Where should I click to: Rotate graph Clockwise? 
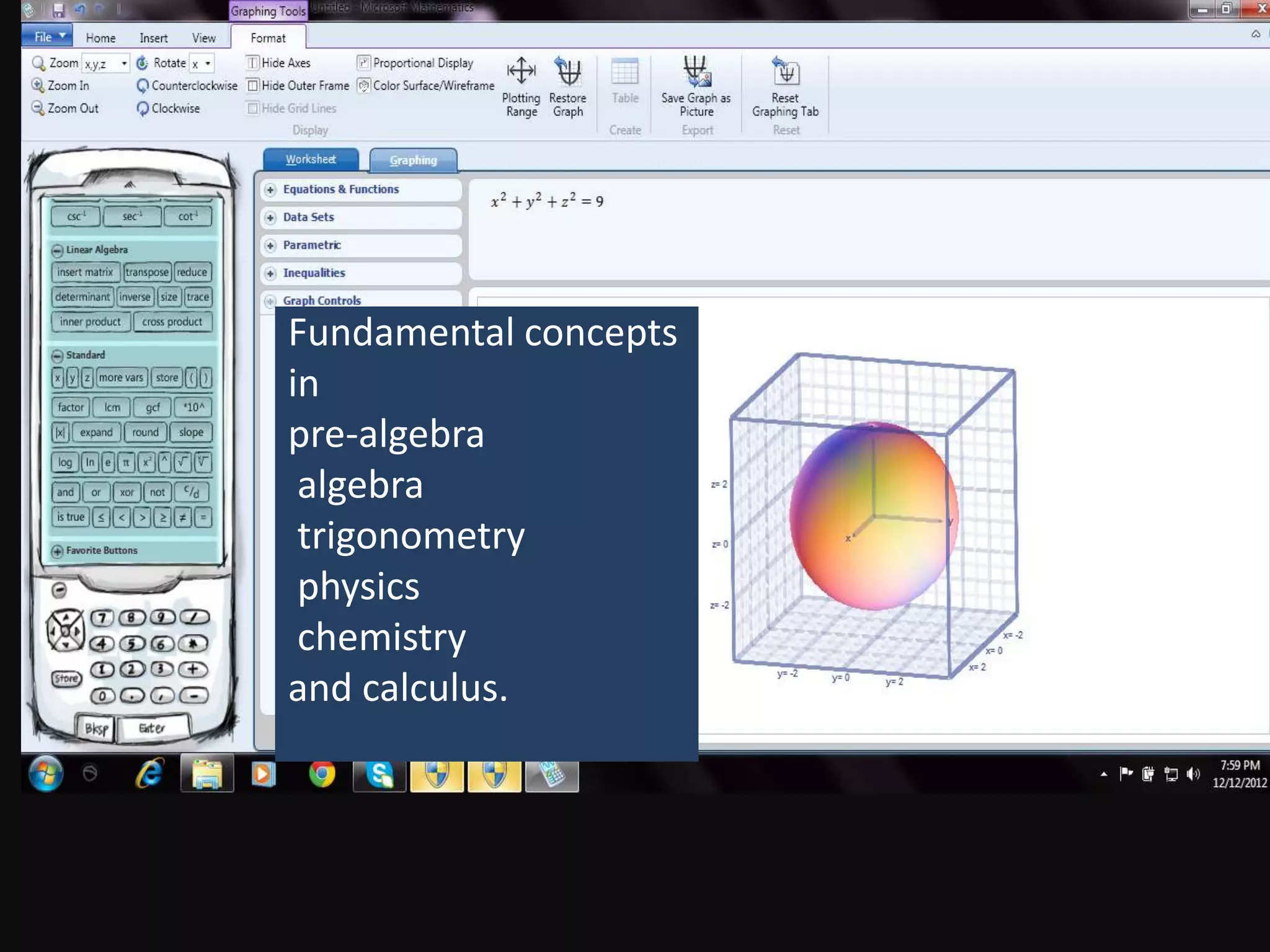coord(168,108)
